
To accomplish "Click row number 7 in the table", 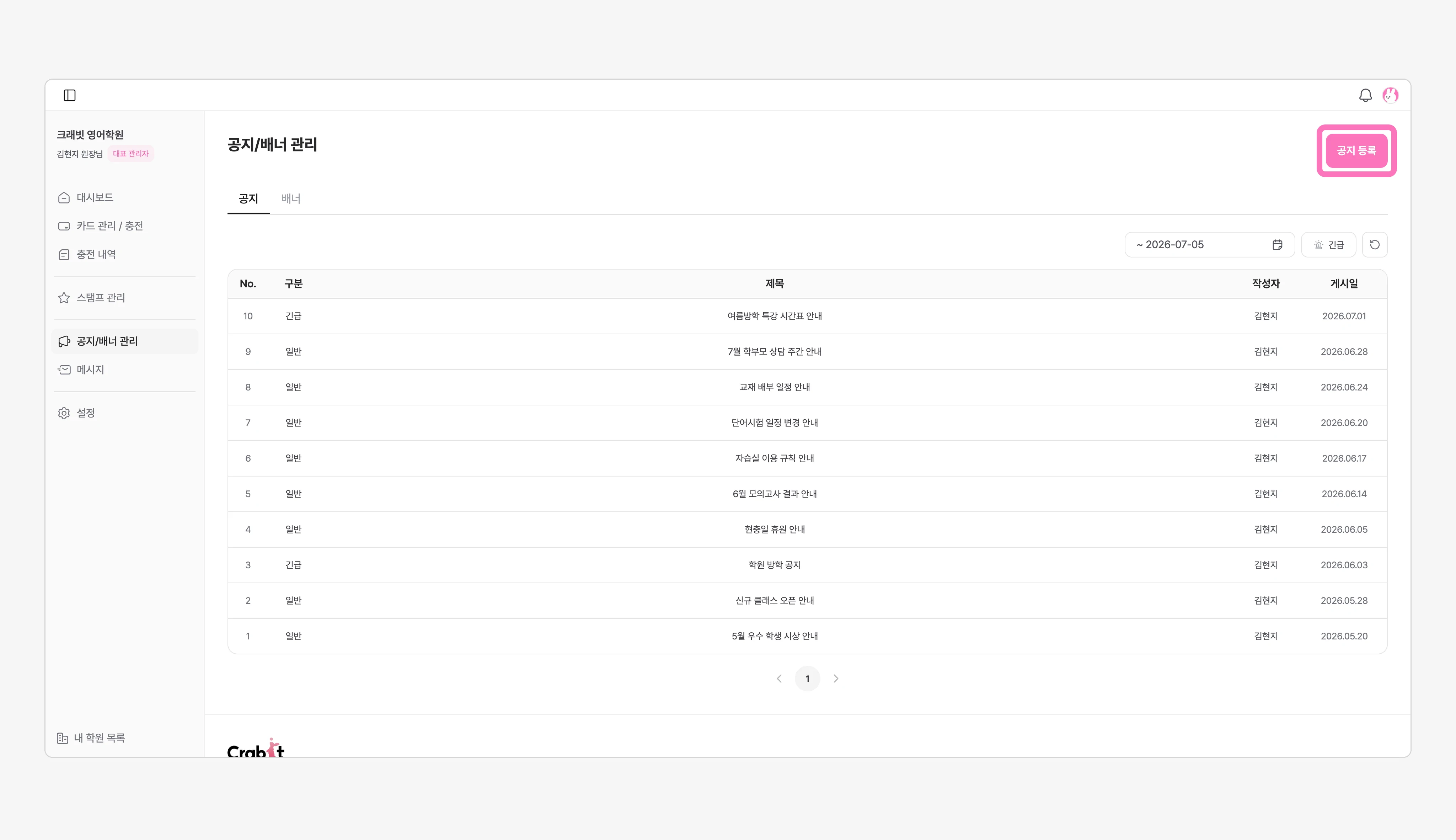I will (x=248, y=423).
